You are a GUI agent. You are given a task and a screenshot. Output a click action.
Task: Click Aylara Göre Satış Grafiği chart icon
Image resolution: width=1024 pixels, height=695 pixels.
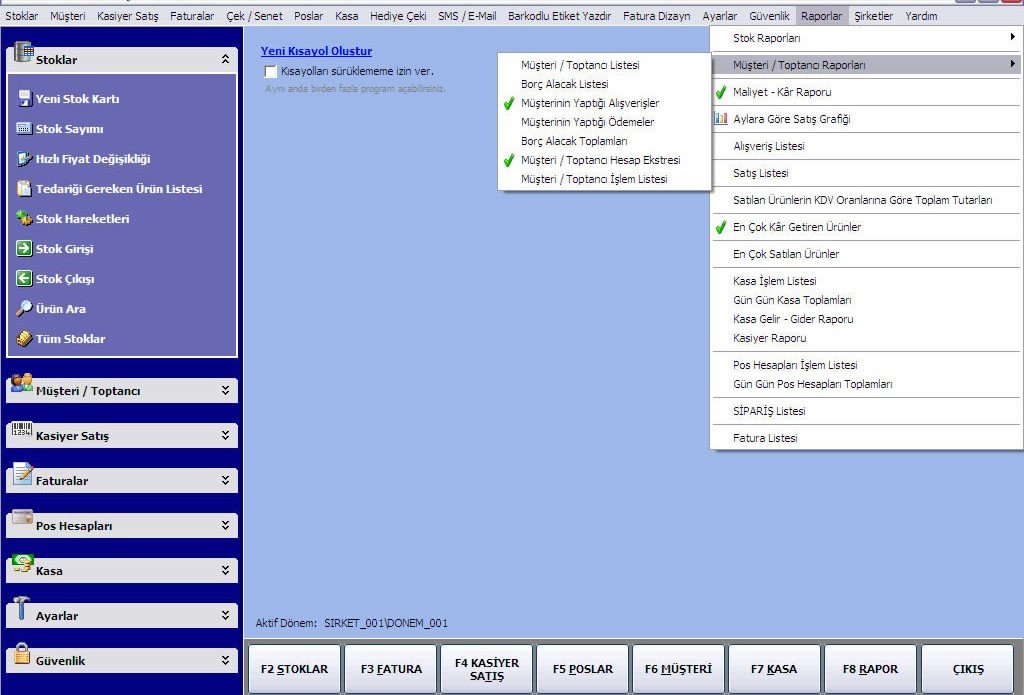[721, 119]
